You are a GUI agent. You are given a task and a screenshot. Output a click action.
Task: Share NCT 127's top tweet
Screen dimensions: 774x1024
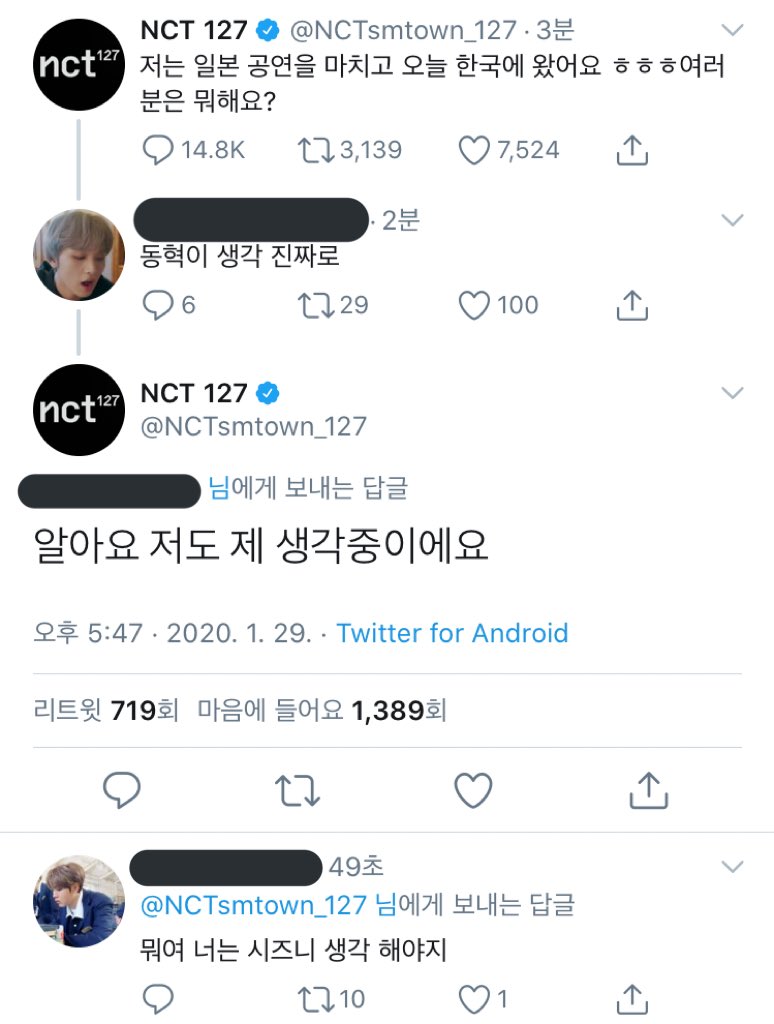(x=631, y=149)
